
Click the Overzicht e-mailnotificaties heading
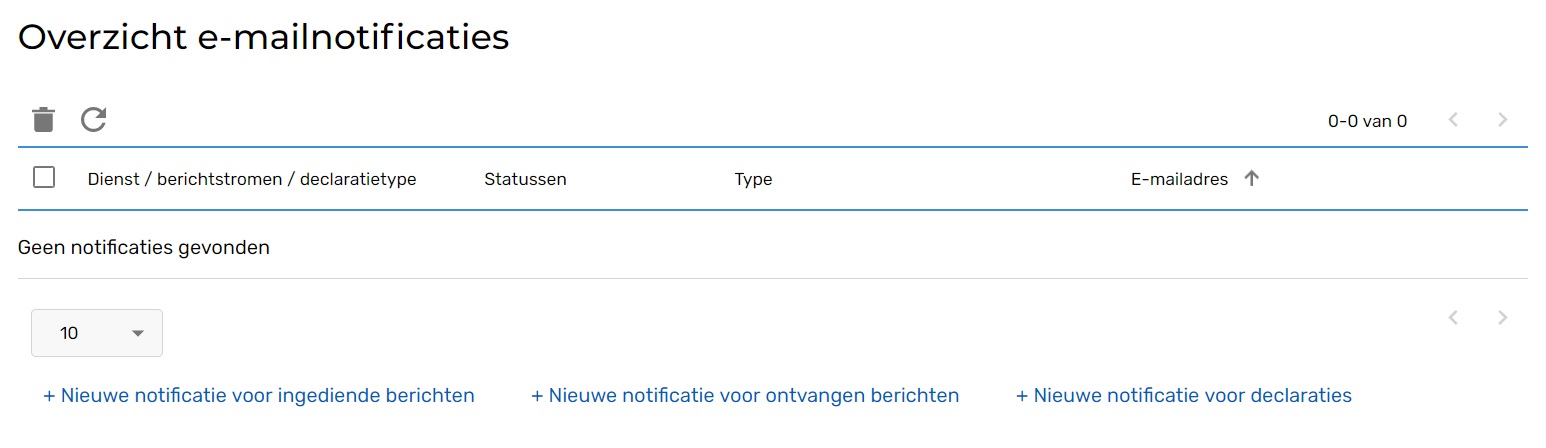pyautogui.click(x=264, y=37)
